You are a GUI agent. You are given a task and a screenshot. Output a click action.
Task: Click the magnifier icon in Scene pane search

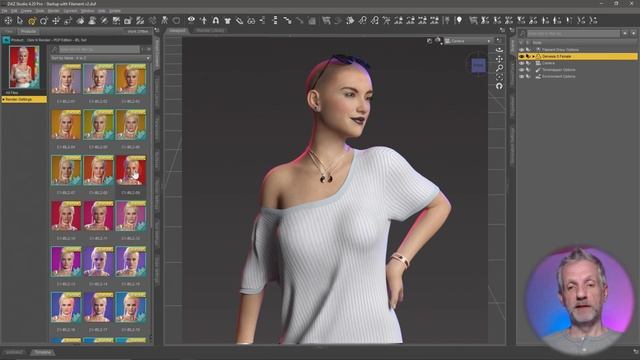[x=522, y=33]
